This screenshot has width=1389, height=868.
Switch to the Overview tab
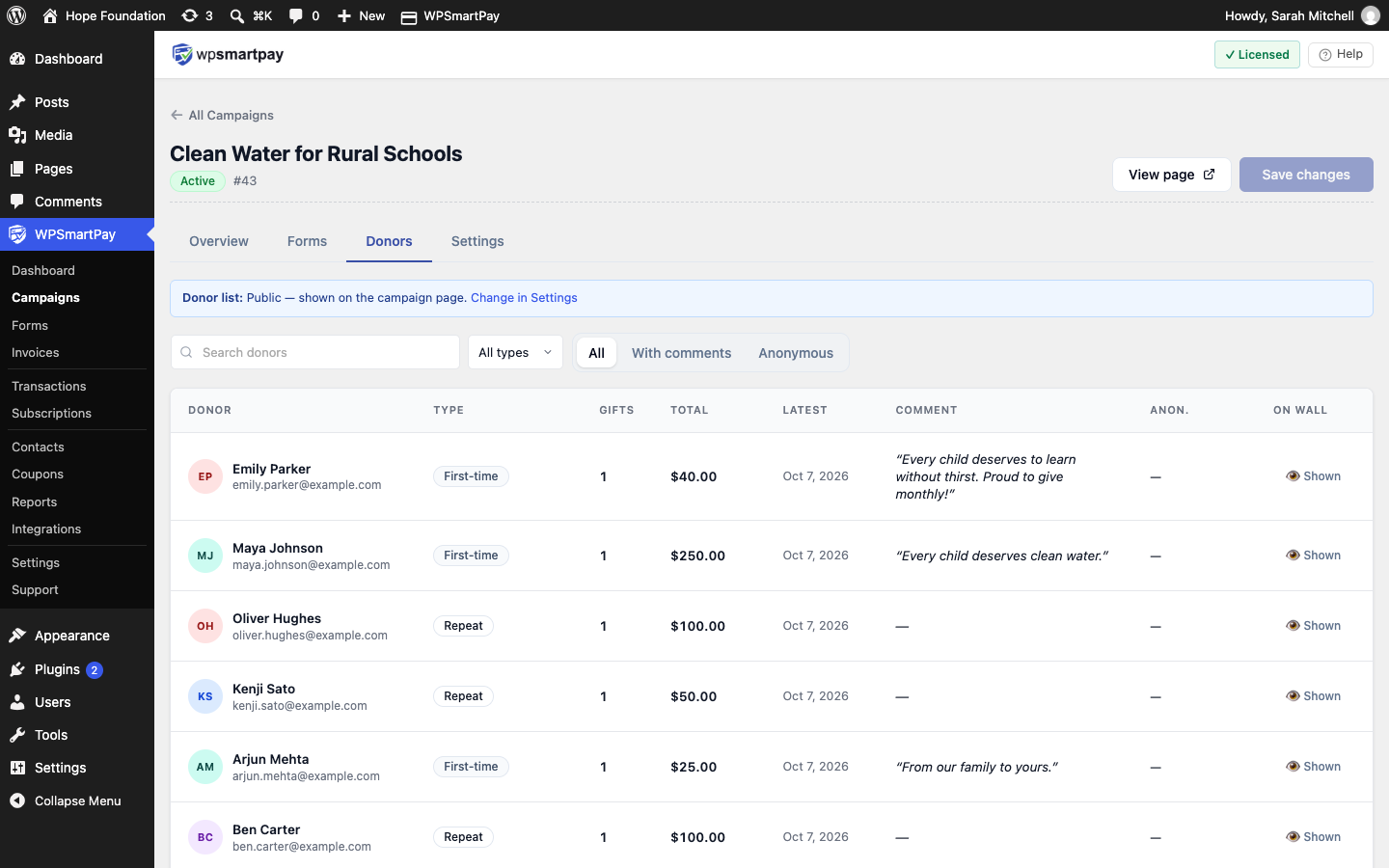(x=219, y=241)
